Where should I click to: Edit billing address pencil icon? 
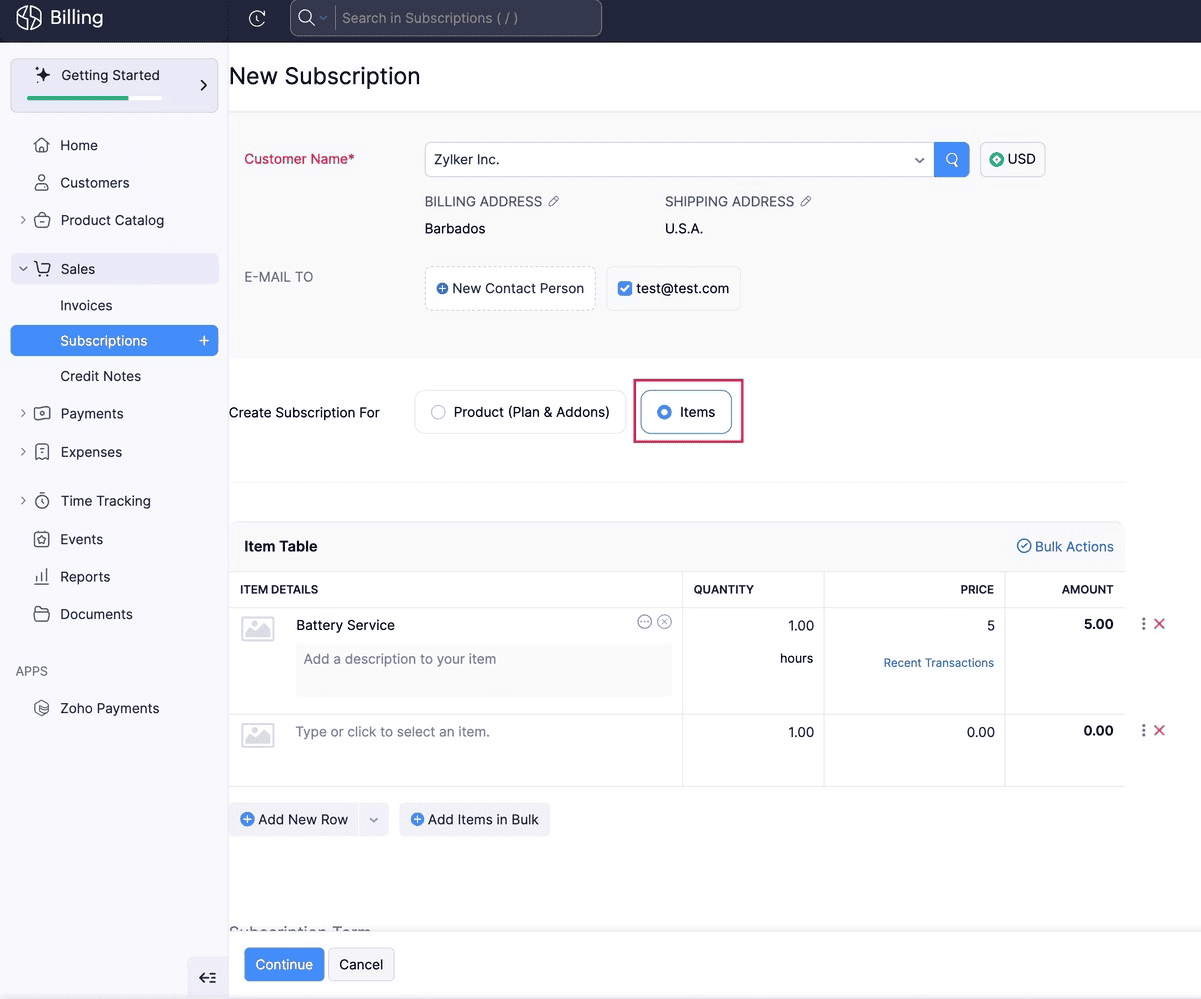[x=554, y=202]
